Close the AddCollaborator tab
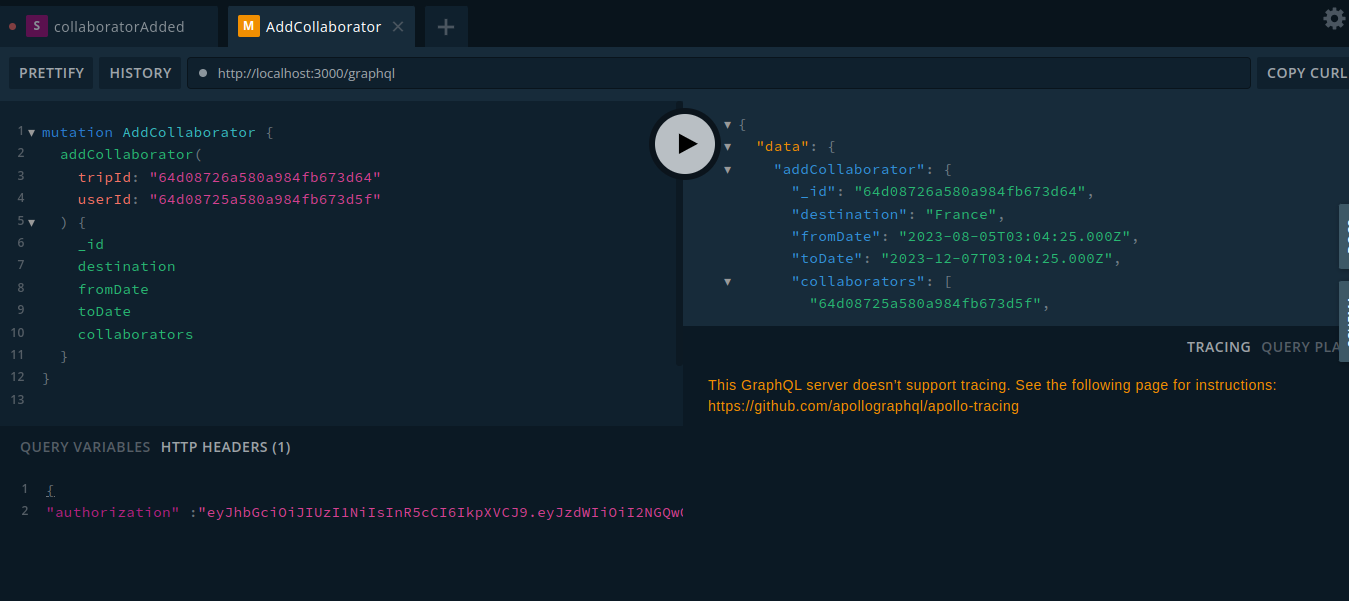This screenshot has width=1349, height=601. point(398,27)
